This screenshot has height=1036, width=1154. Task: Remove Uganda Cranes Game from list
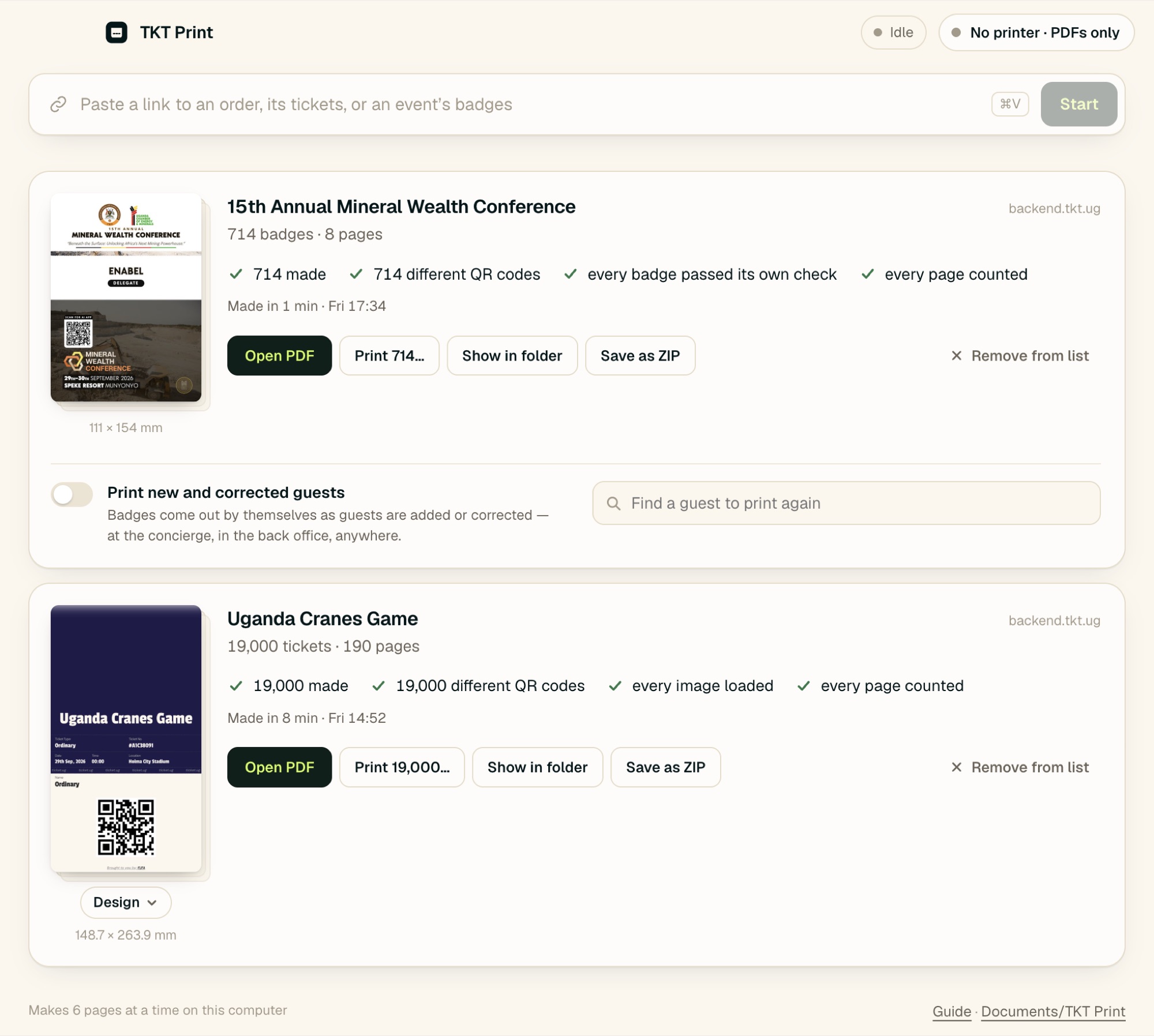click(1020, 767)
